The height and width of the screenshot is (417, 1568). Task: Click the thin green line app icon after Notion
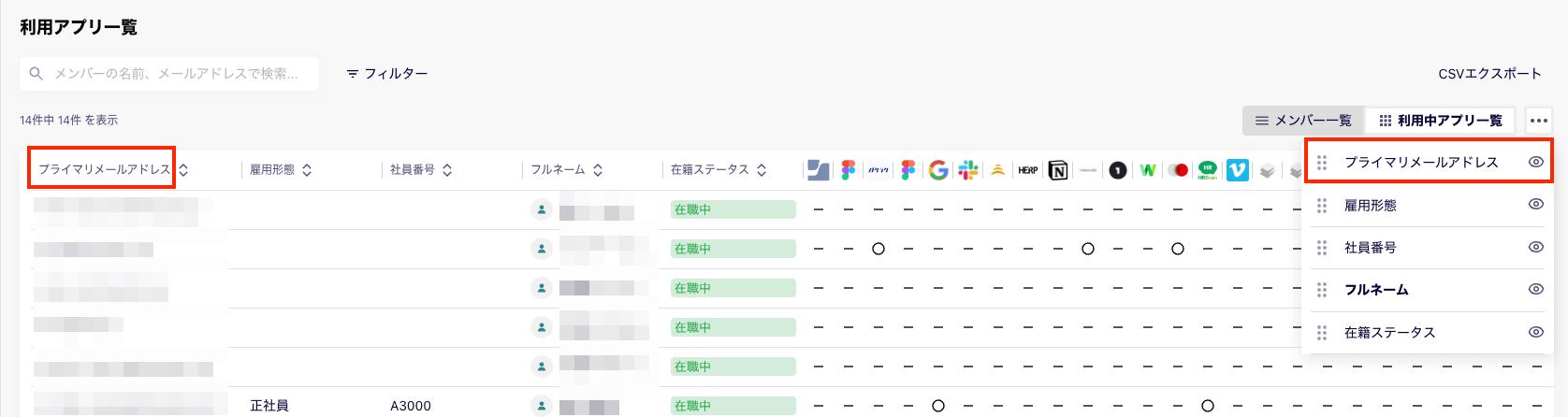[x=1088, y=170]
